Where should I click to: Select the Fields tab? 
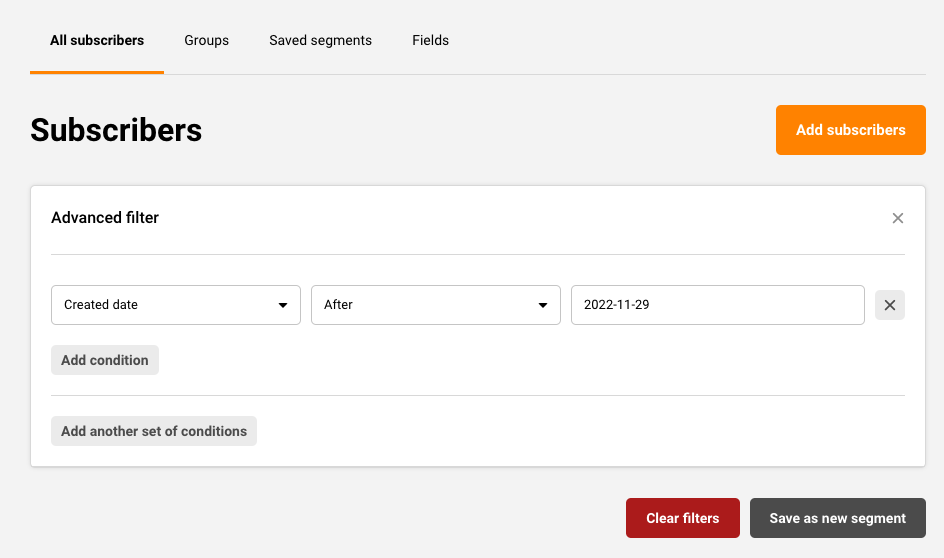[430, 41]
